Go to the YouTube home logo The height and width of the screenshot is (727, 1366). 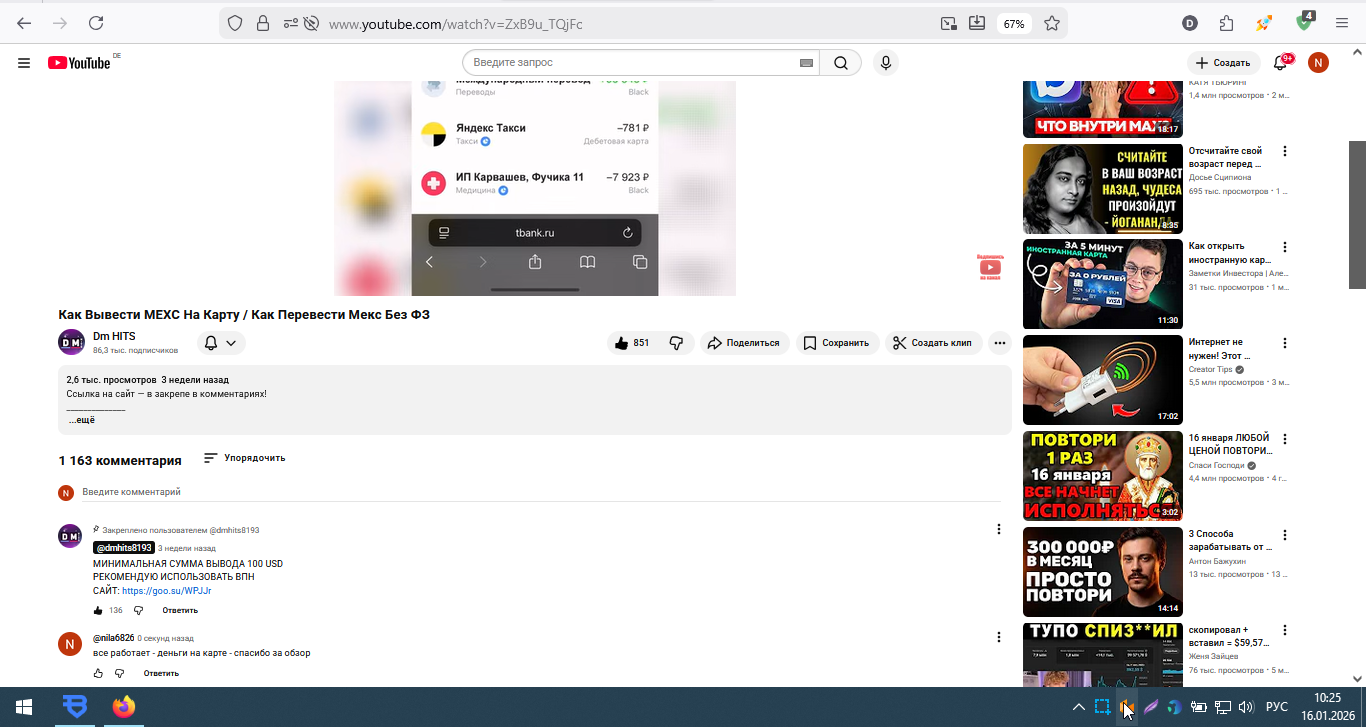(79, 63)
